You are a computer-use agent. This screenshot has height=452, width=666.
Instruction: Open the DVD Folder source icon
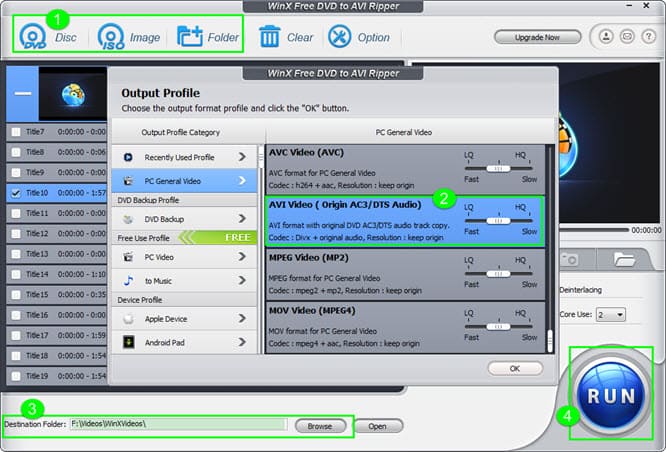[x=189, y=37]
